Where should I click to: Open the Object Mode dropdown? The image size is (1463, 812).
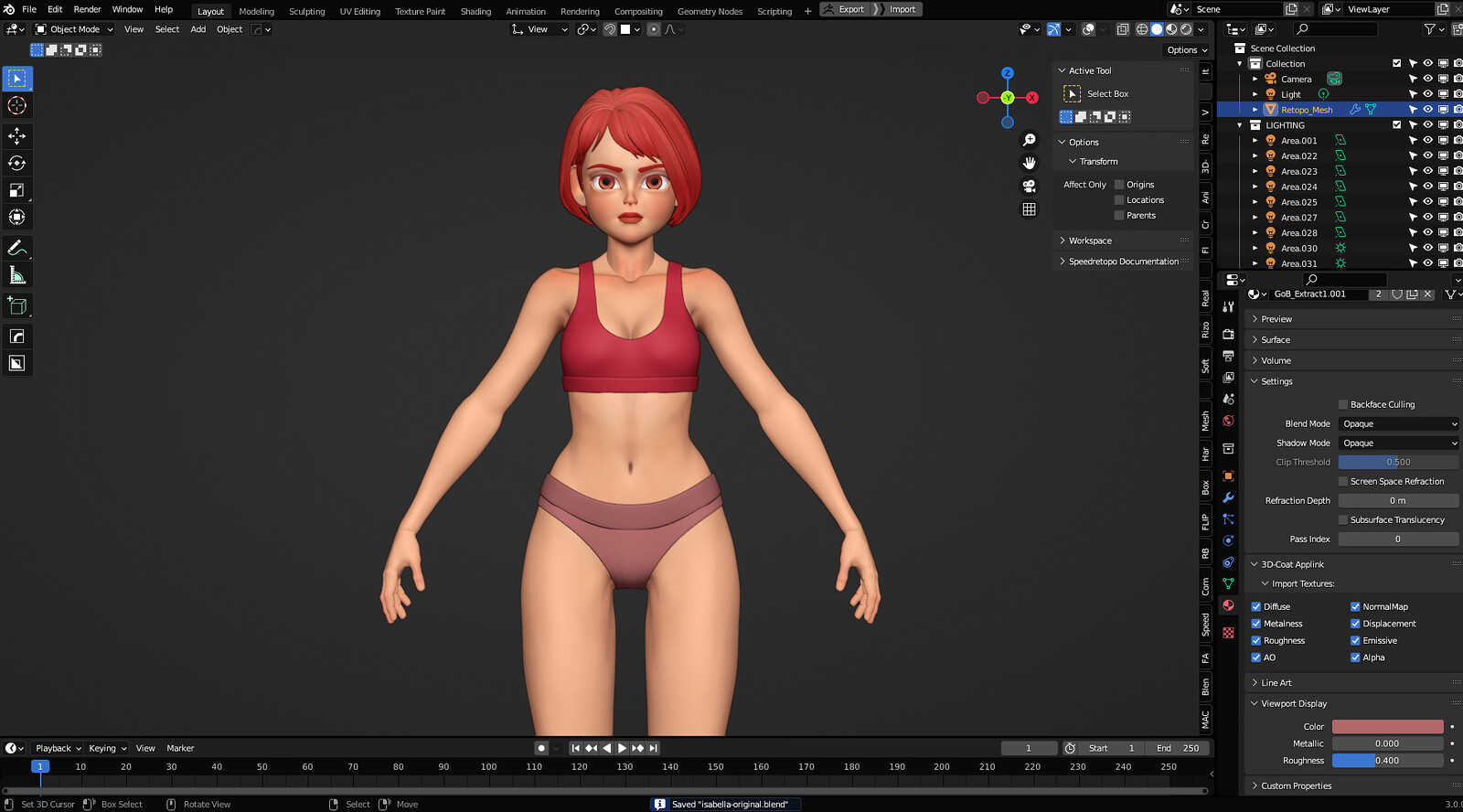coord(74,29)
